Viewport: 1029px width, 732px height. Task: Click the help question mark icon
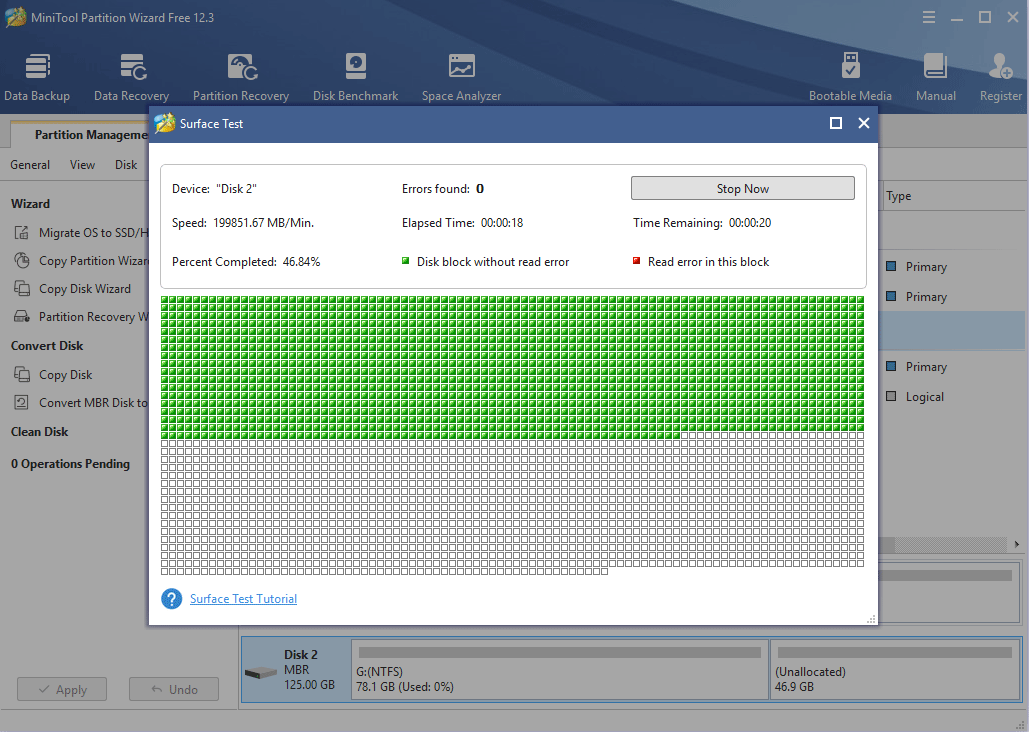click(x=171, y=598)
